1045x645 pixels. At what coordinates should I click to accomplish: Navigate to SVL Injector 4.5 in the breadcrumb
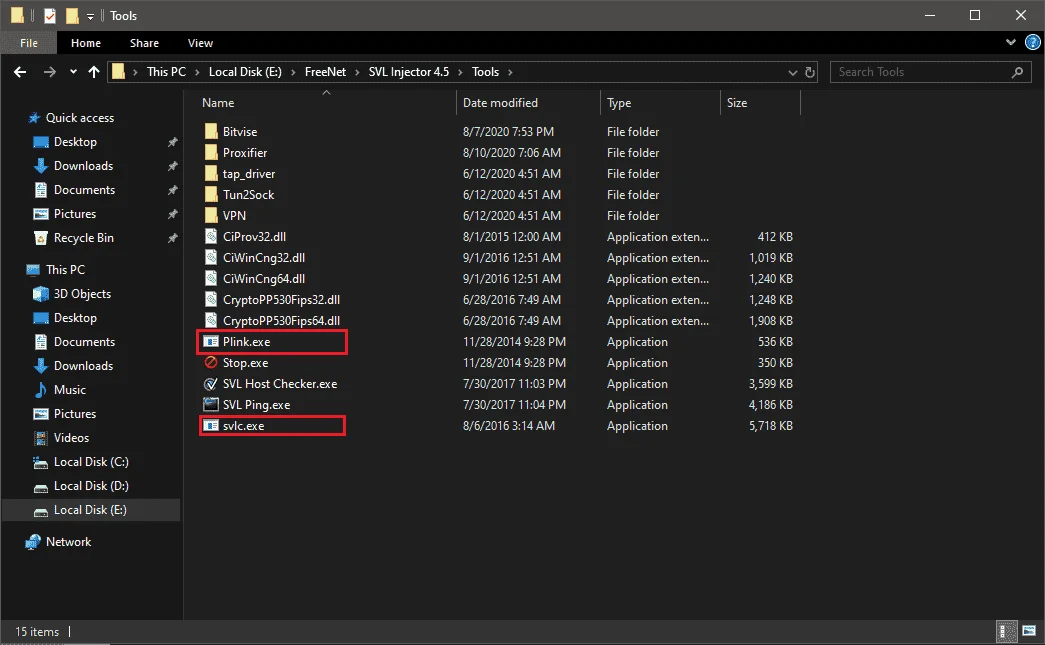[409, 72]
